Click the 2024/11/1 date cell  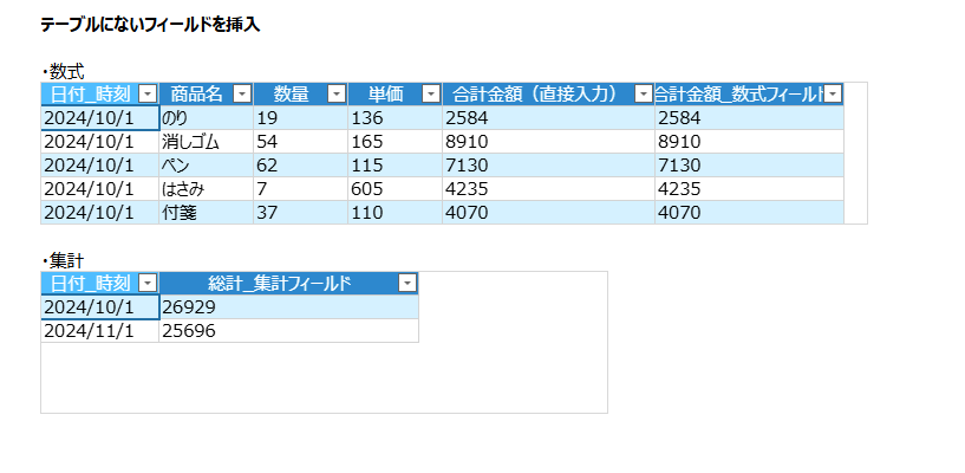pos(99,330)
